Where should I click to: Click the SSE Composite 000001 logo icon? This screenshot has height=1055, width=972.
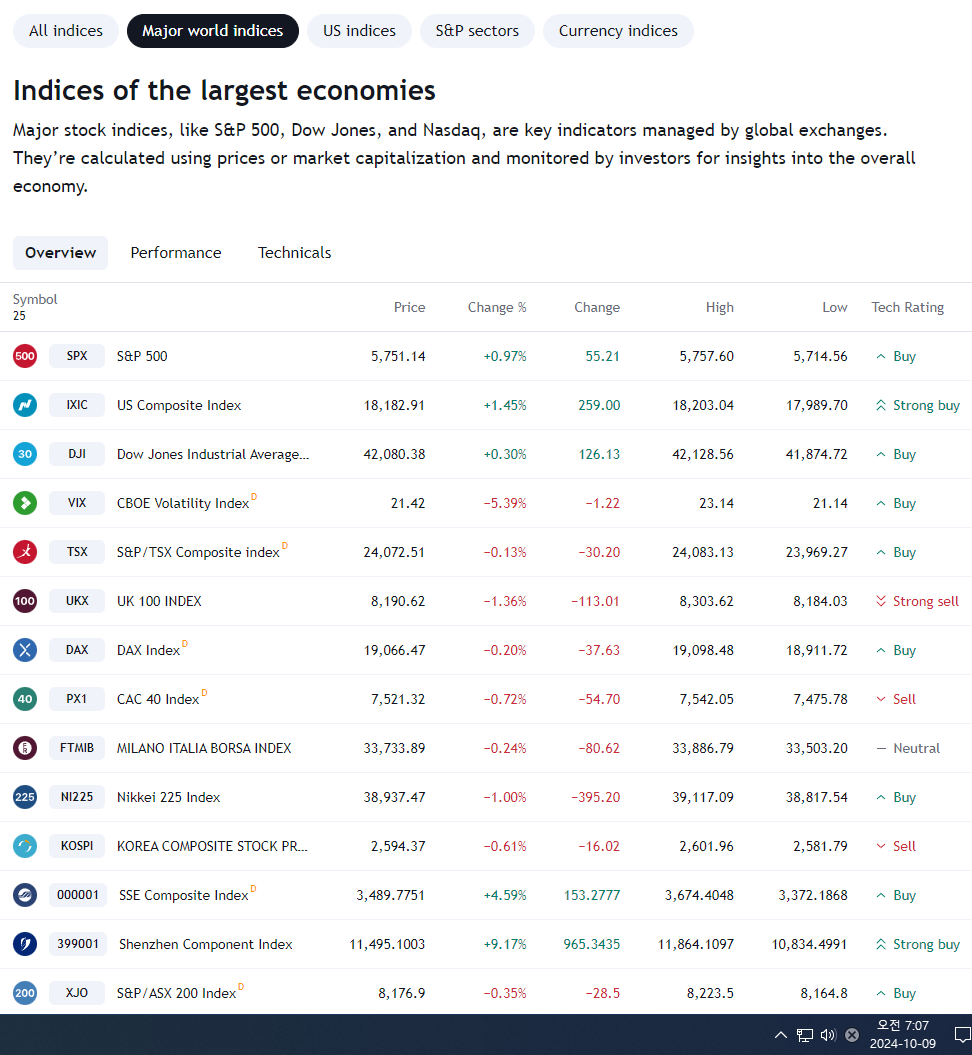[x=25, y=895]
